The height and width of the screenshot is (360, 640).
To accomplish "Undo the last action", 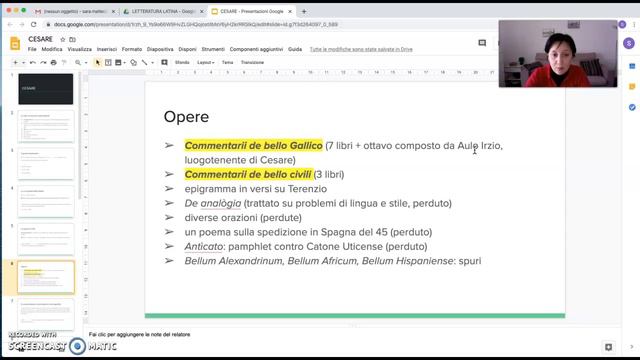I will 33,62.
